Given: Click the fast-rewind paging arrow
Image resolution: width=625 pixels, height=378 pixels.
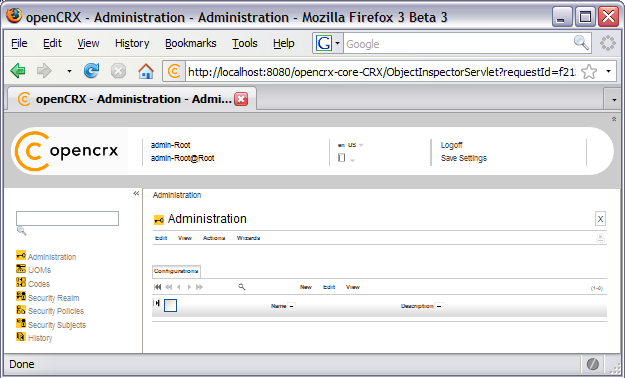Looking at the screenshot, I should coord(169,287).
